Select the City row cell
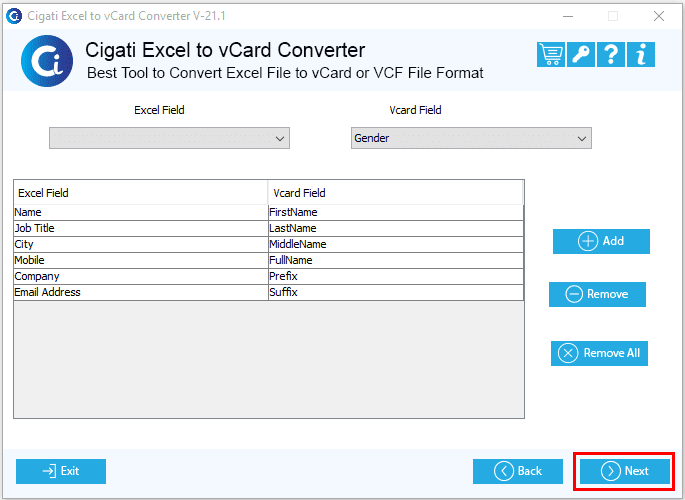 [x=141, y=245]
